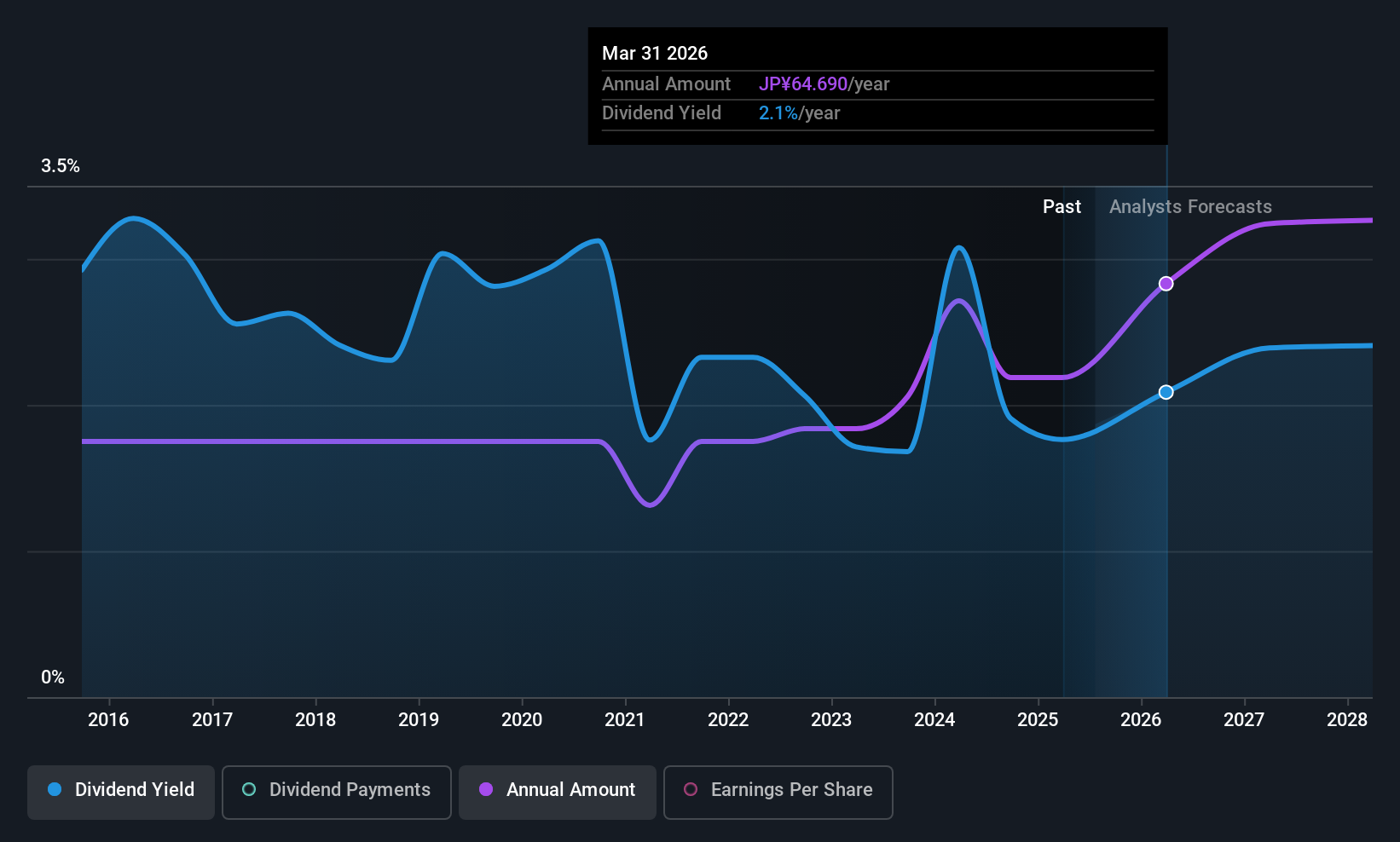The image size is (1400, 842).
Task: Click the 2020 x-axis label
Action: coord(522,720)
